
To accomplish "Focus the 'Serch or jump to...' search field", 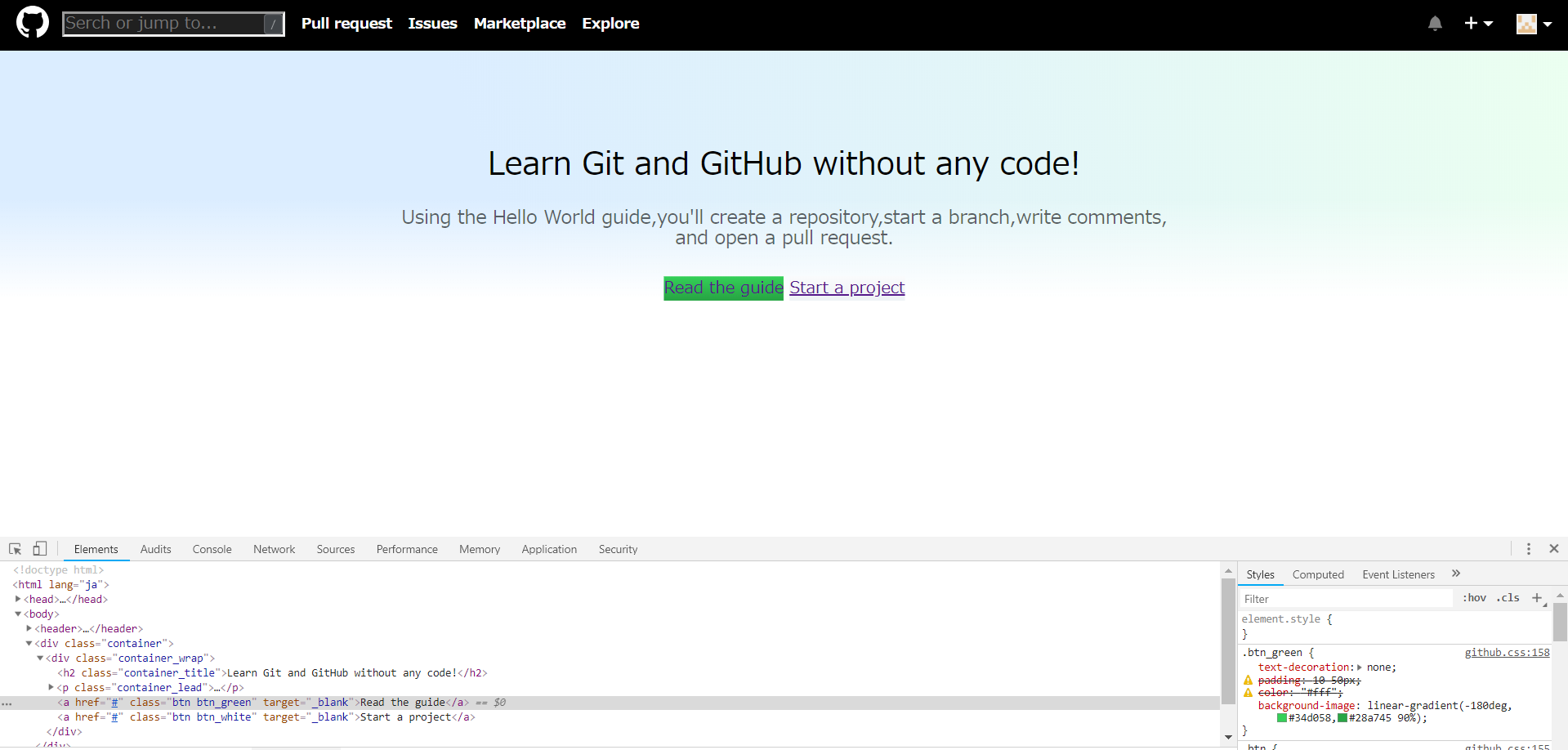I will click(173, 24).
